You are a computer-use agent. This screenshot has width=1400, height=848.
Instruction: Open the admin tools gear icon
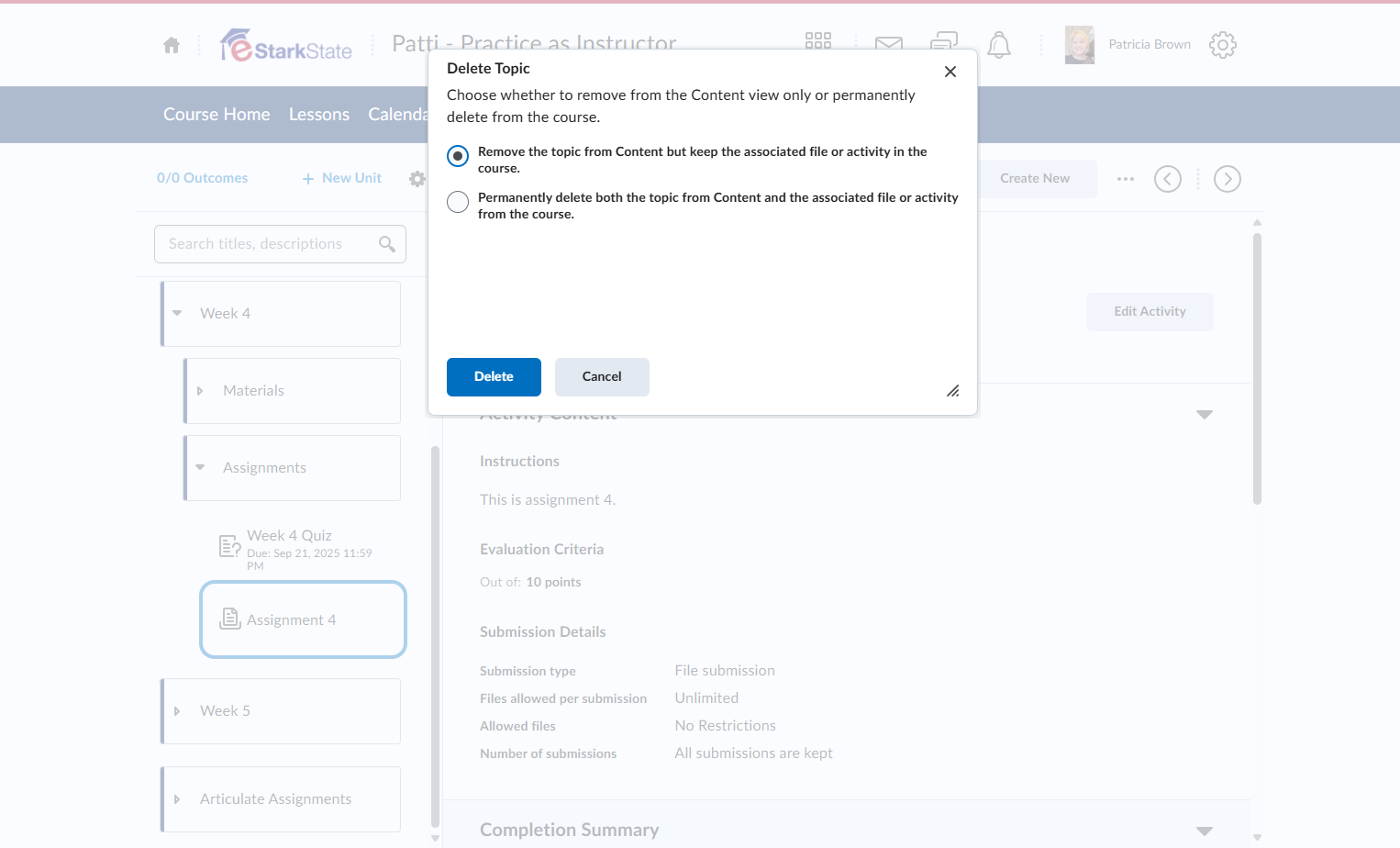(x=1223, y=45)
